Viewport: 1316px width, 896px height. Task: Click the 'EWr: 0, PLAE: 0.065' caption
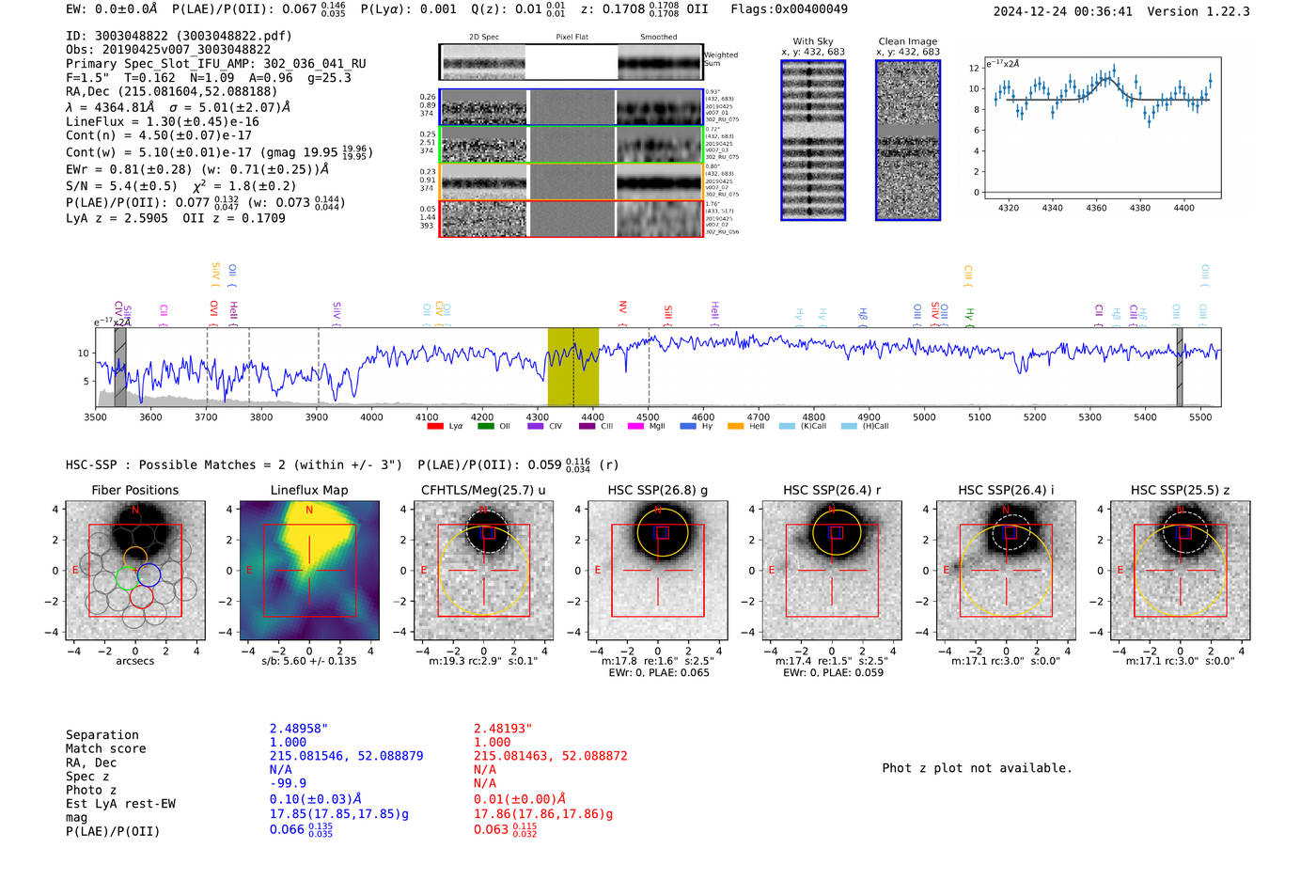click(659, 673)
